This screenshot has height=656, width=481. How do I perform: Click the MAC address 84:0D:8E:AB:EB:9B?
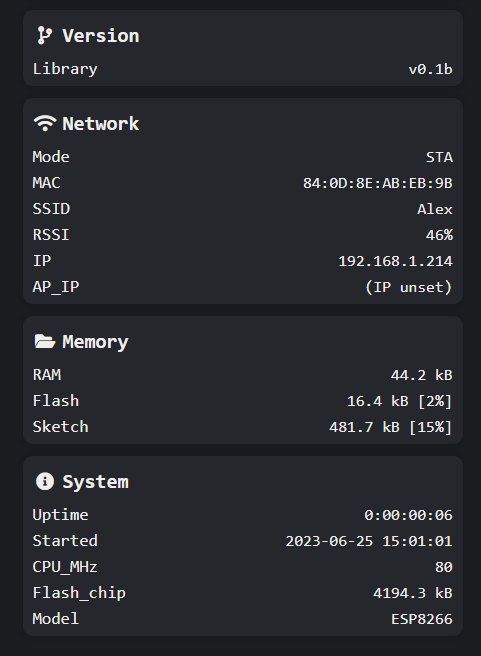[378, 183]
